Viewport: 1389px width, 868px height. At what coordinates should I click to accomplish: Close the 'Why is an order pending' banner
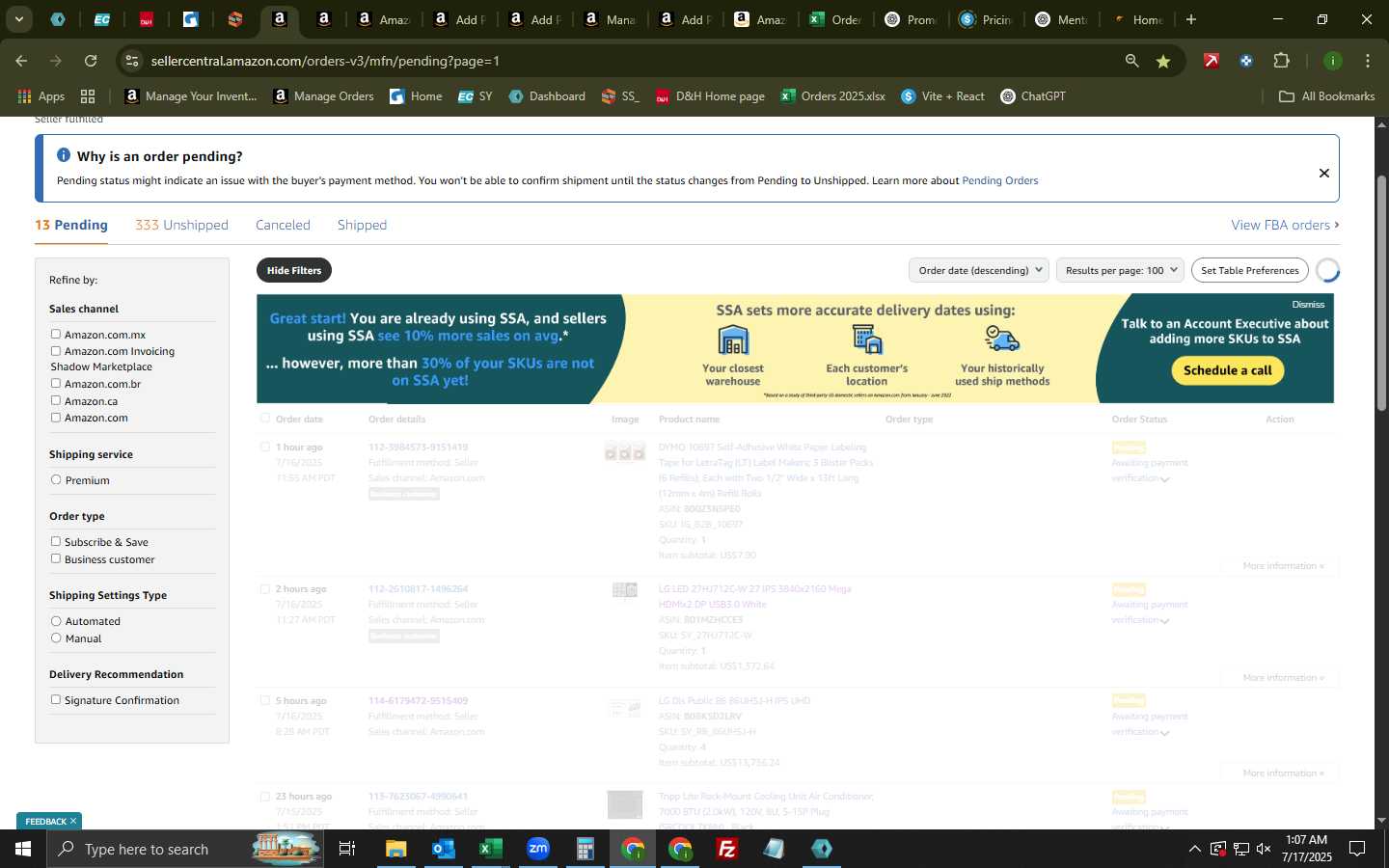(x=1323, y=173)
